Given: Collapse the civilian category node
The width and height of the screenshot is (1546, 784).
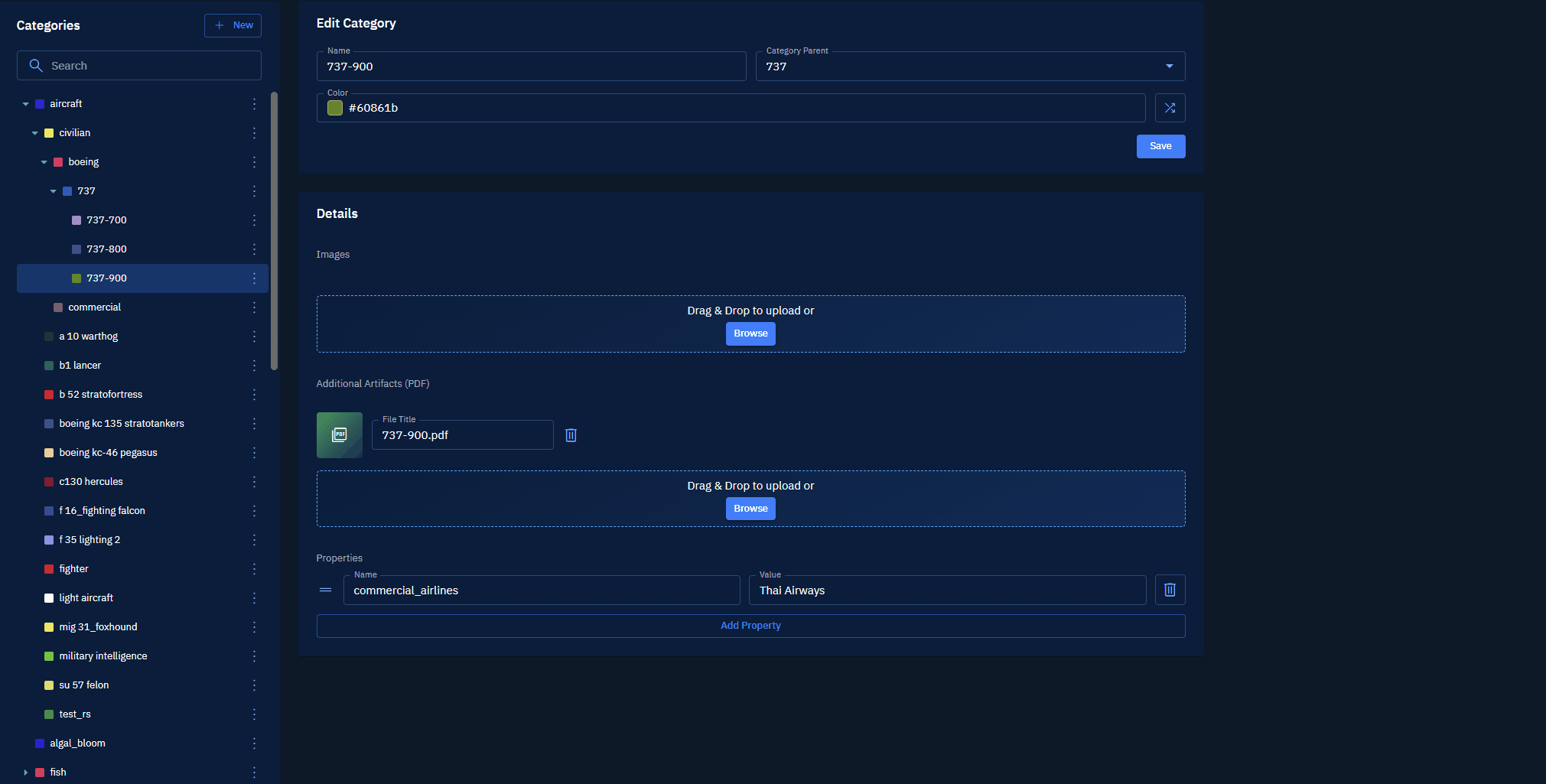Looking at the screenshot, I should (35, 133).
